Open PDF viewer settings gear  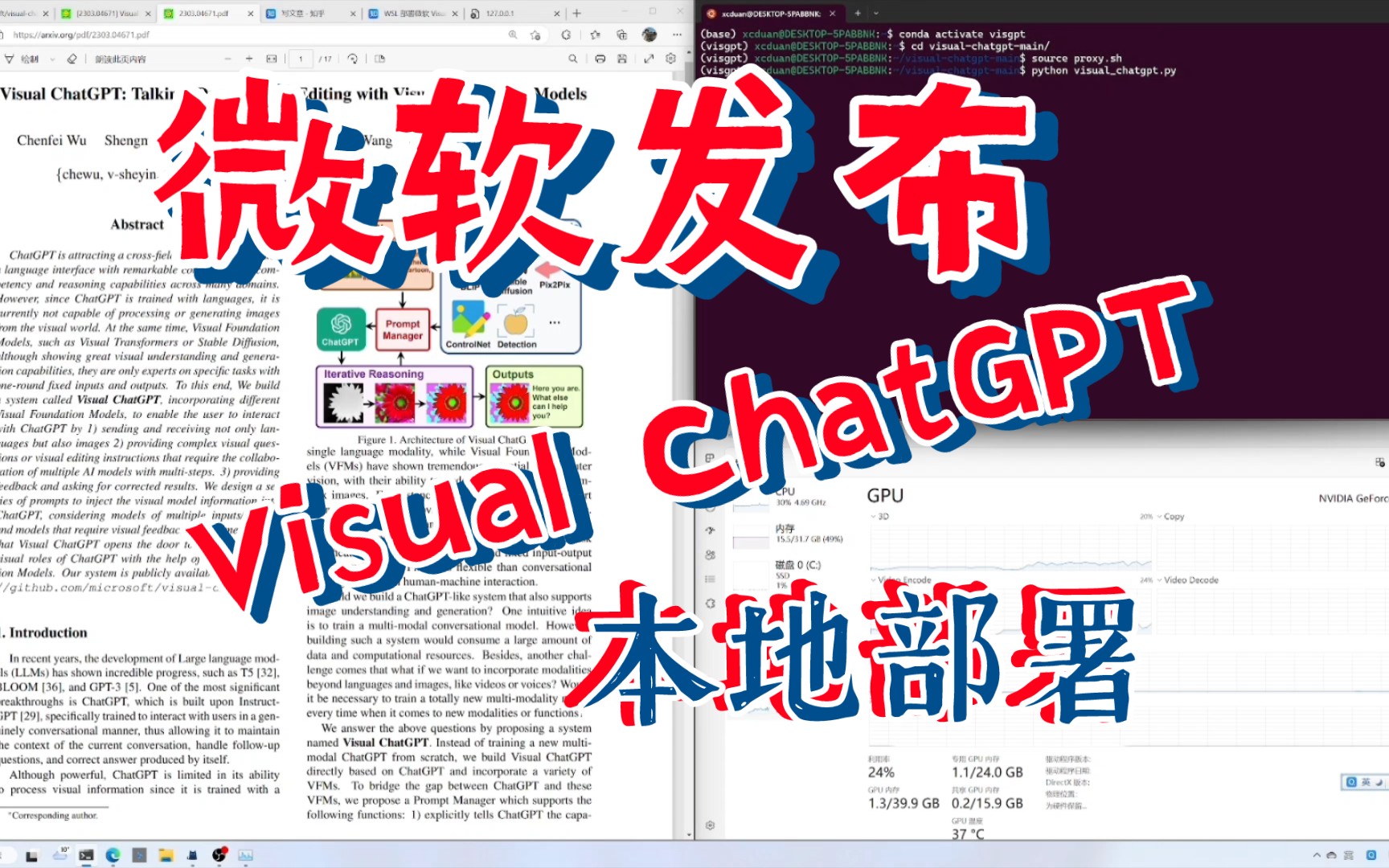click(671, 59)
